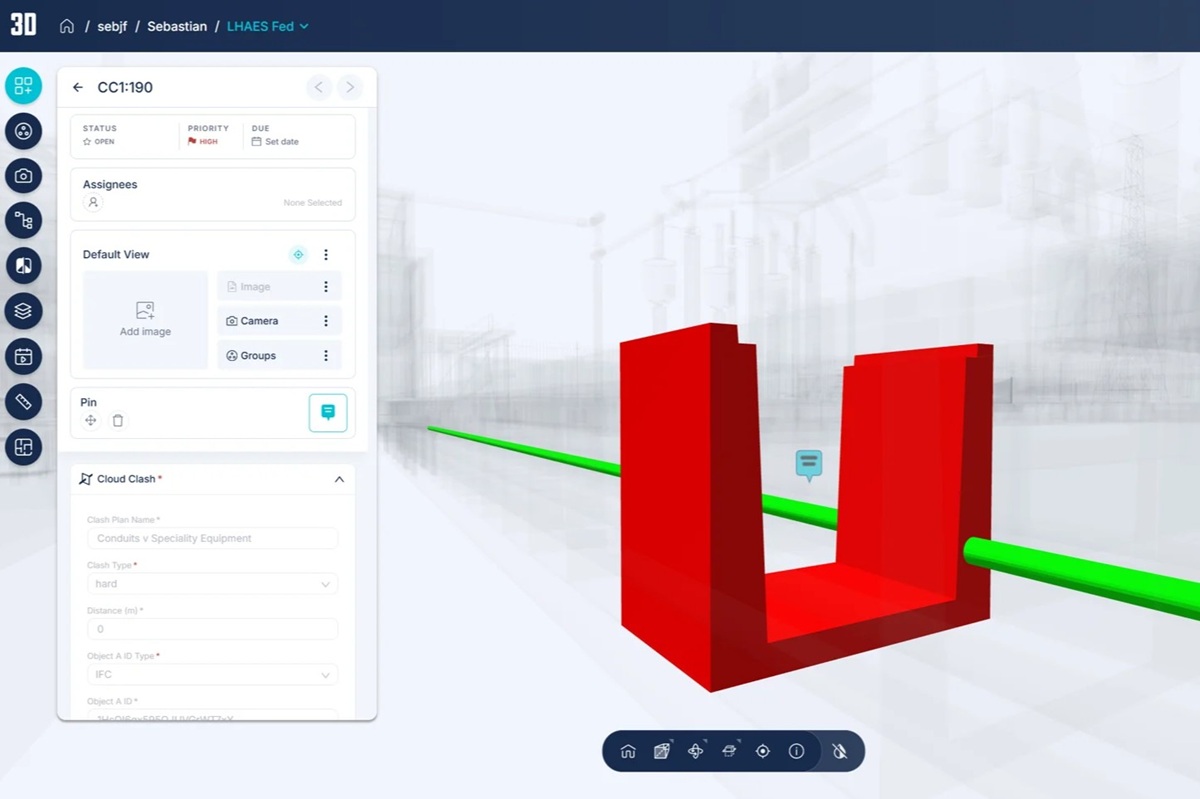
Task: Click Set date for due
Action: pyautogui.click(x=275, y=142)
